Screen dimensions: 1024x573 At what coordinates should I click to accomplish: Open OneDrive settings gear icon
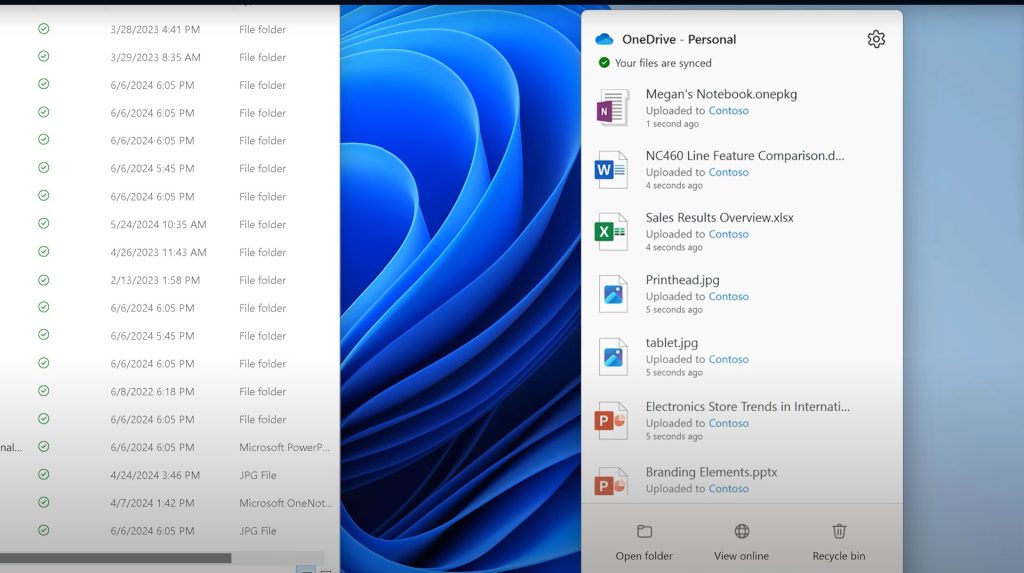(876, 39)
